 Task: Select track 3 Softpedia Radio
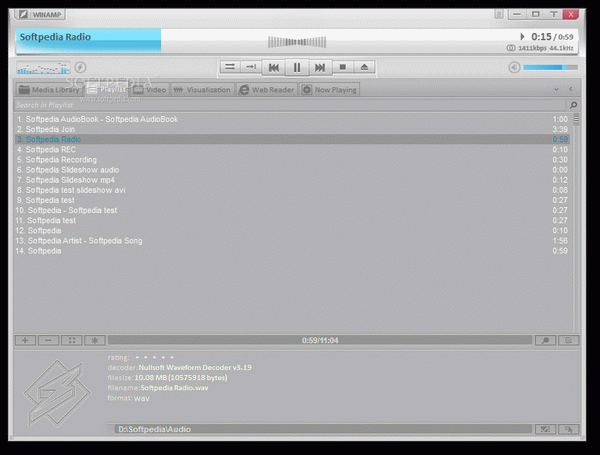tap(292, 139)
